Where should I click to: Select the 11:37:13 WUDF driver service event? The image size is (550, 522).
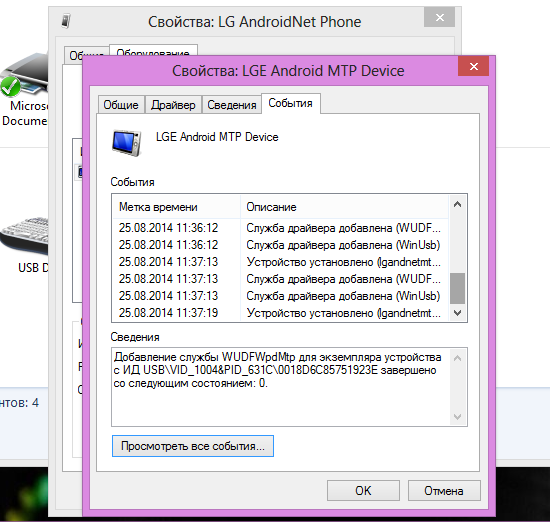pos(280,279)
